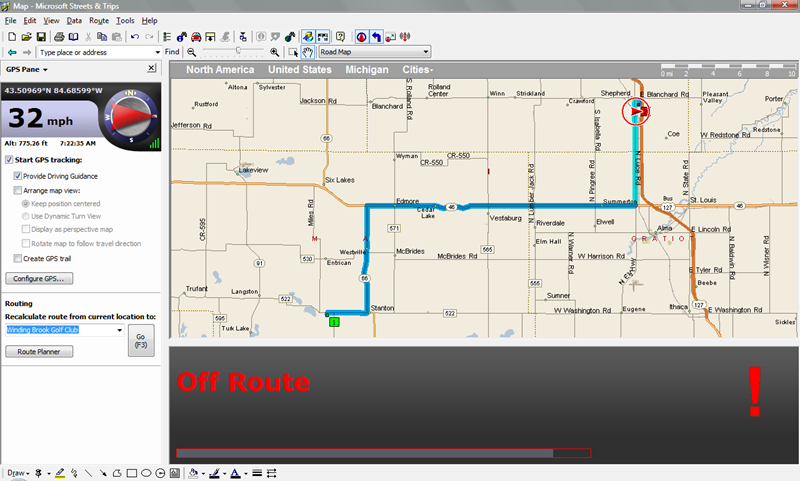
Task: Open the font color dropdown arrow
Action: pos(245,474)
